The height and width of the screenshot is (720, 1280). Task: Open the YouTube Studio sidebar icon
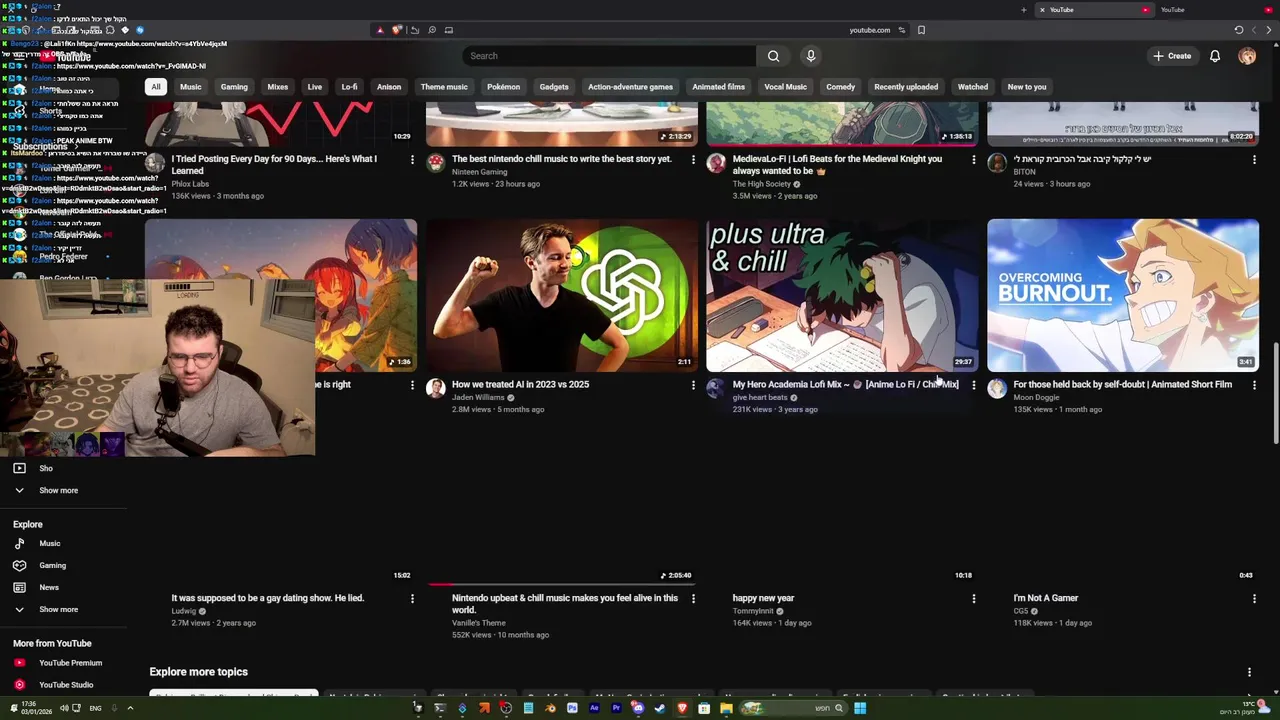19,685
